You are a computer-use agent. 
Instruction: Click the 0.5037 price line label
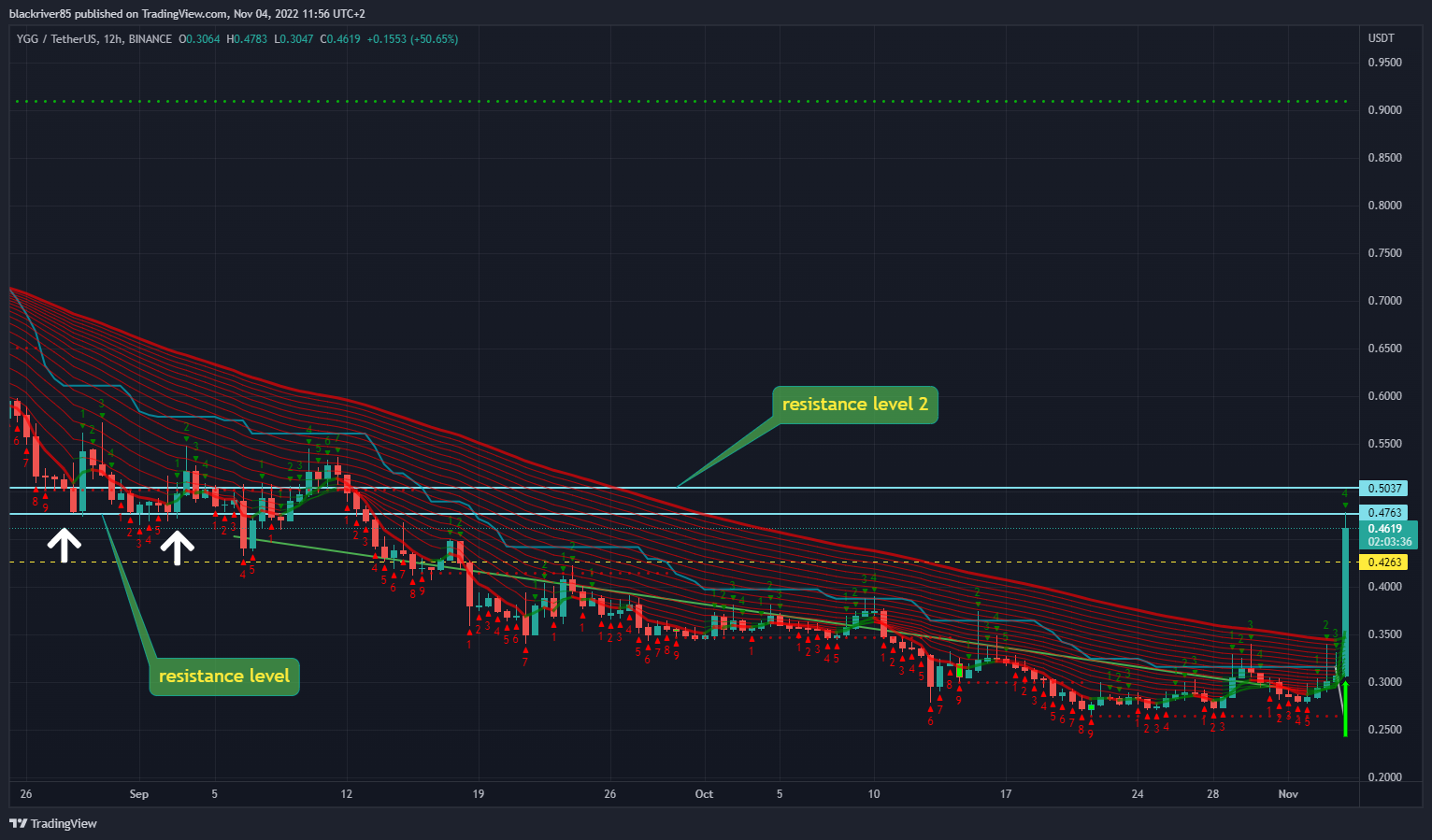(1384, 488)
